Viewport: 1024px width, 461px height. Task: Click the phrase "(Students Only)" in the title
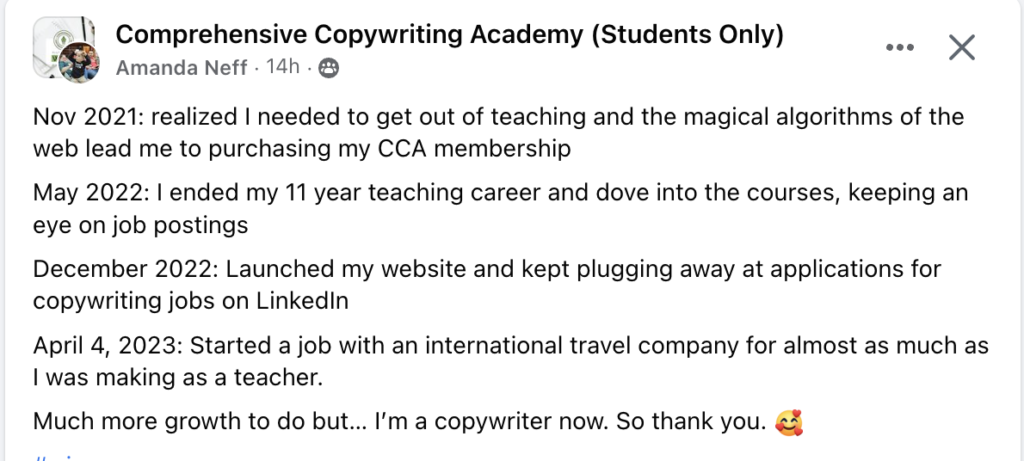[687, 35]
